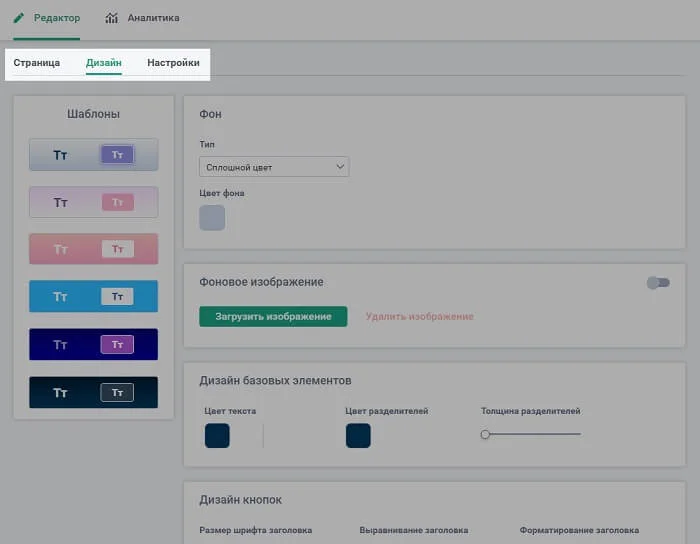Image resolution: width=700 pixels, height=544 pixels.
Task: Switch to the Страница tab
Action: tap(37, 63)
